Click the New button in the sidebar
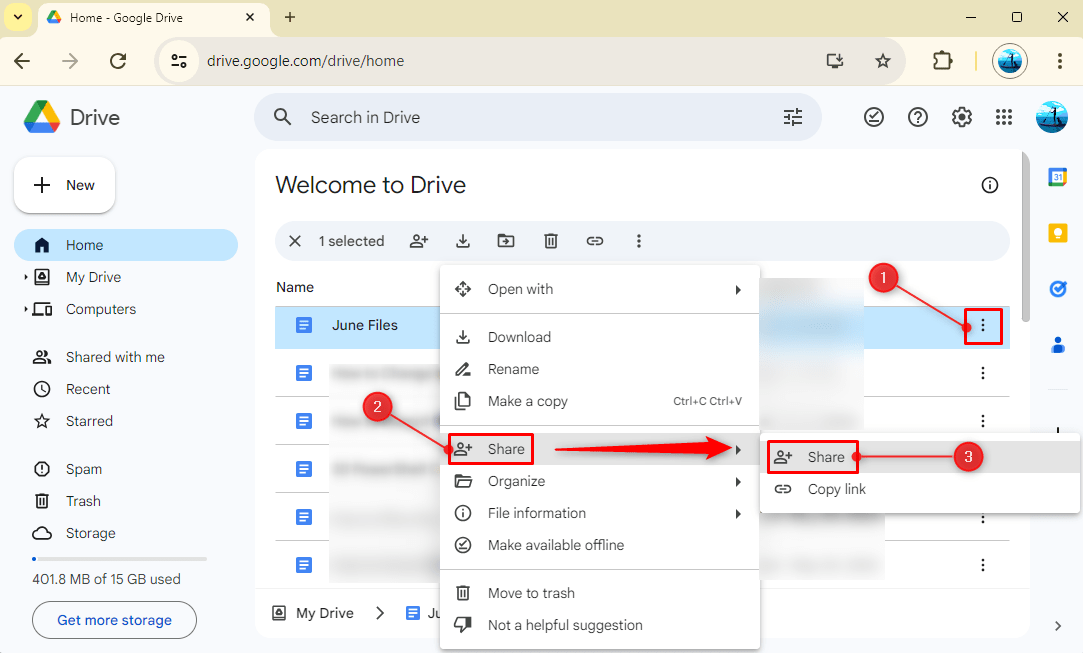Screen dimensions: 1083x653 click(64, 184)
